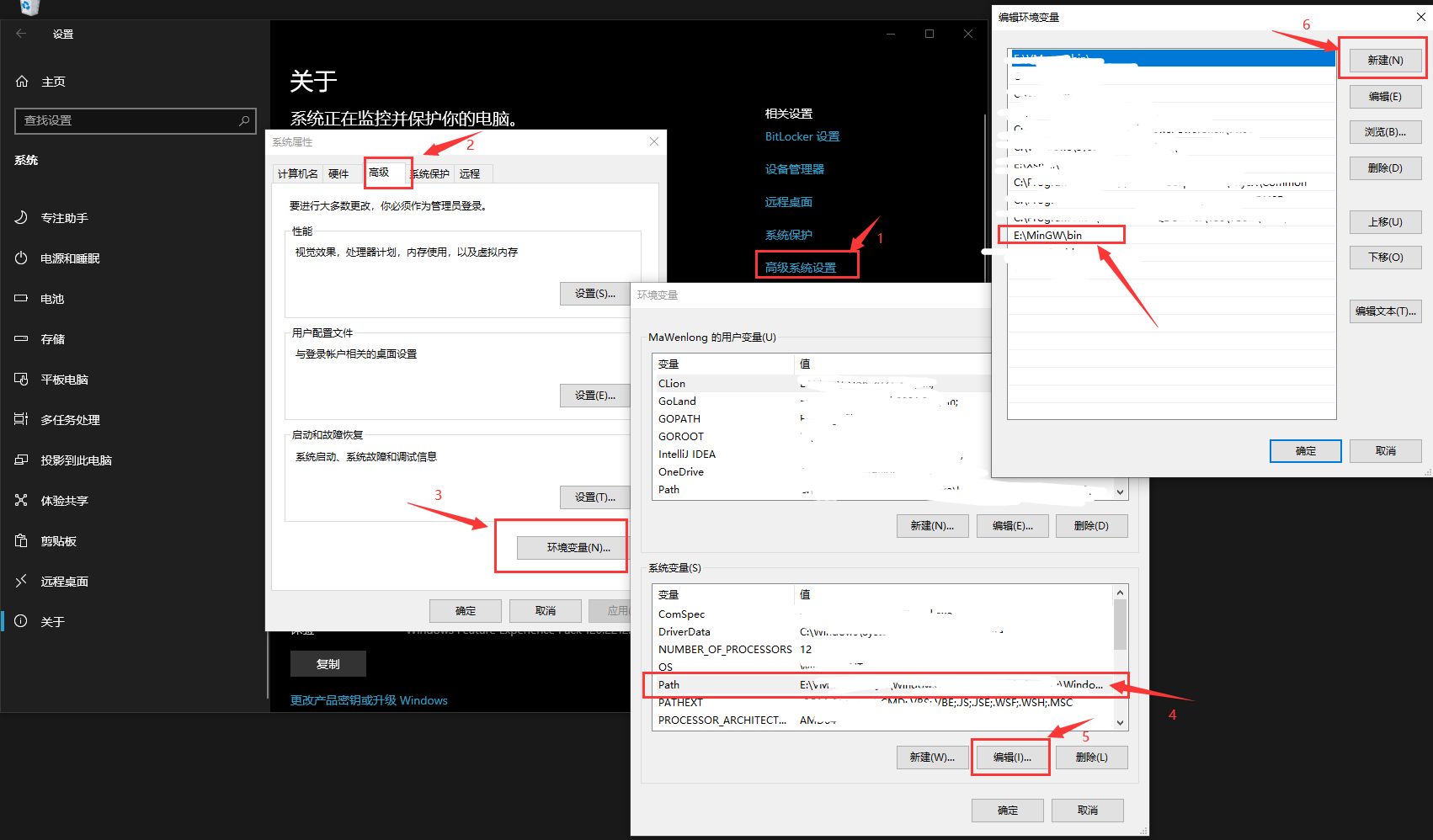Click the search magnifier icon in settings search

[x=244, y=120]
